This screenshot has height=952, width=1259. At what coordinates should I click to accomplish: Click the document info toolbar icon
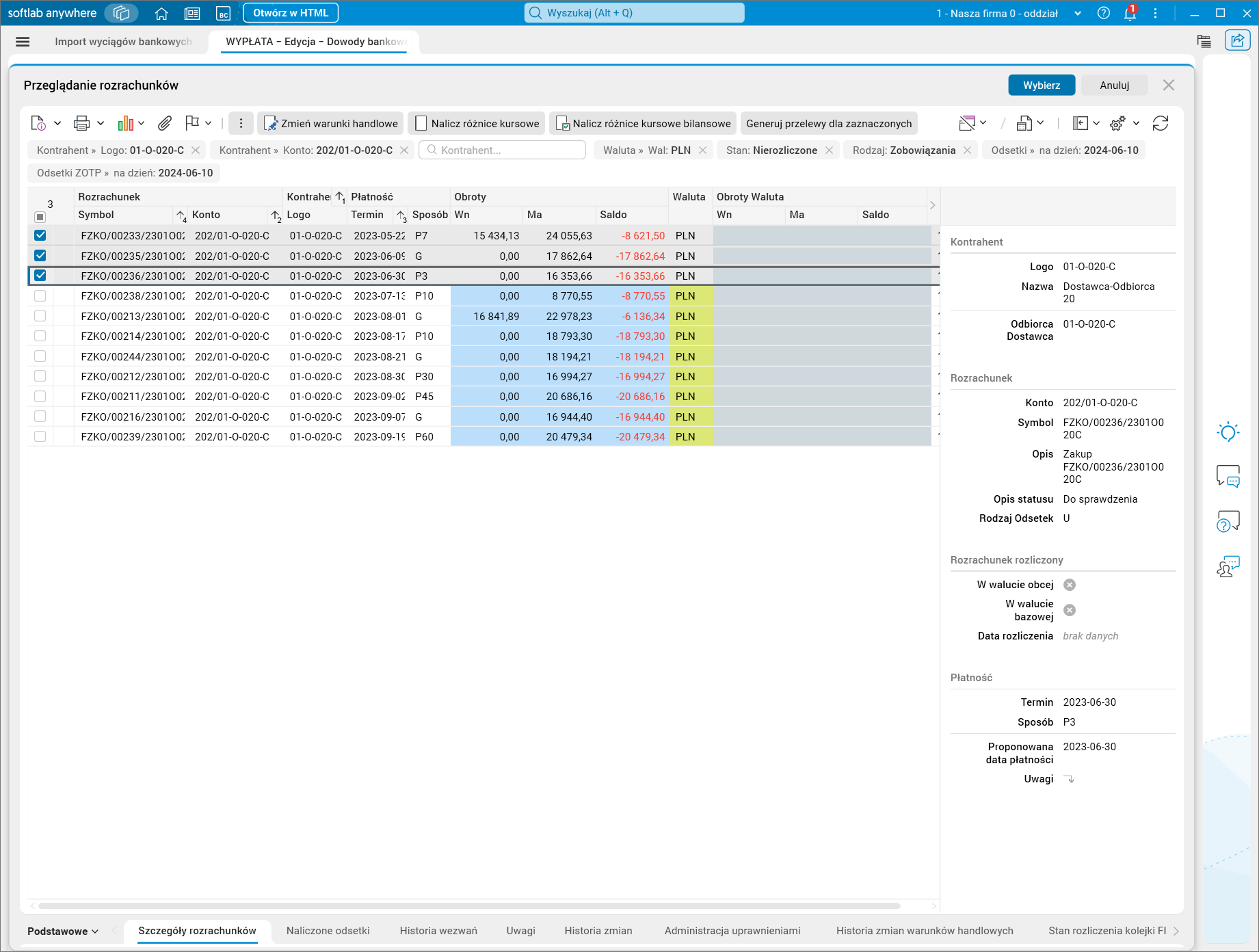pyautogui.click(x=38, y=123)
